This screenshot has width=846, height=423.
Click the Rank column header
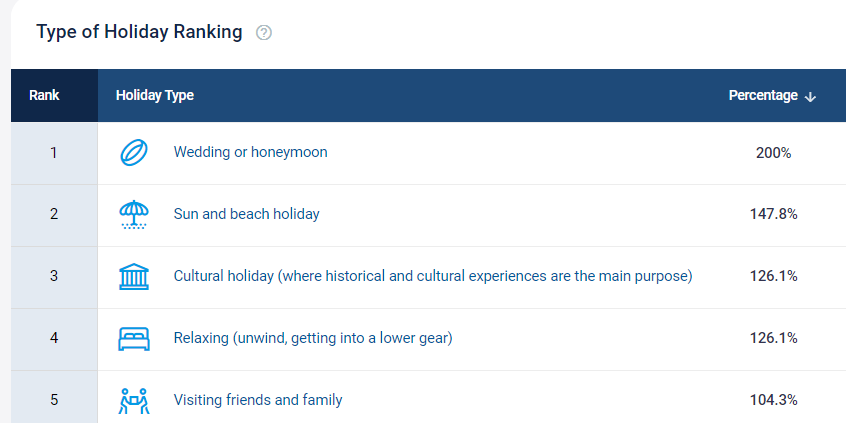(x=44, y=95)
